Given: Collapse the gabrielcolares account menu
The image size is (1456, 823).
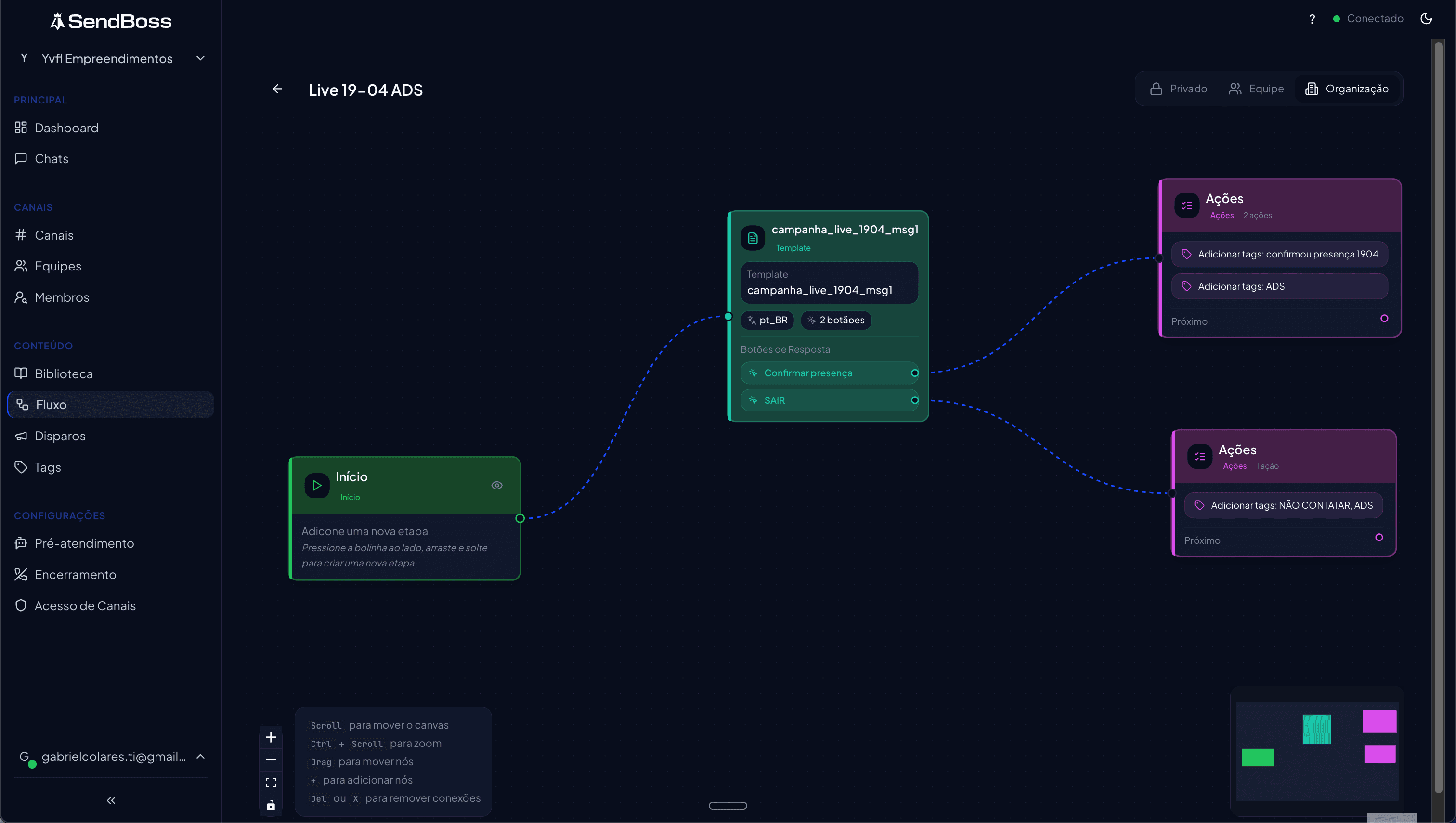Looking at the screenshot, I should coord(200,756).
